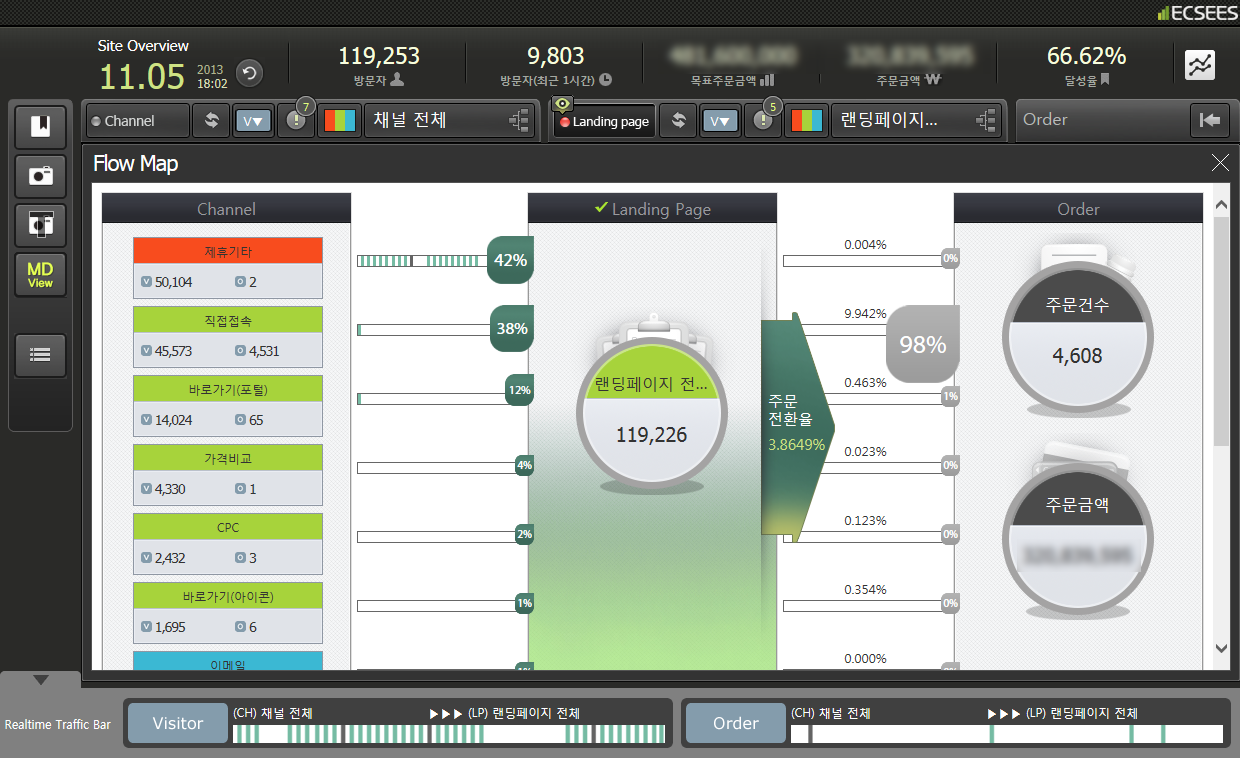Open MD View in the sidebar

pos(41,275)
